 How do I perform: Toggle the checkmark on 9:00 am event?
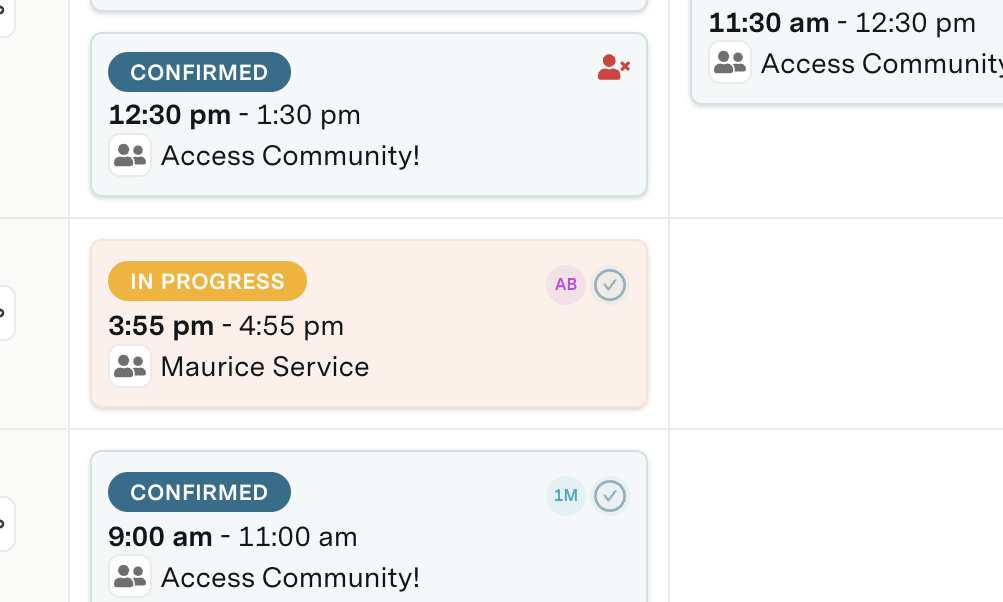tap(610, 496)
